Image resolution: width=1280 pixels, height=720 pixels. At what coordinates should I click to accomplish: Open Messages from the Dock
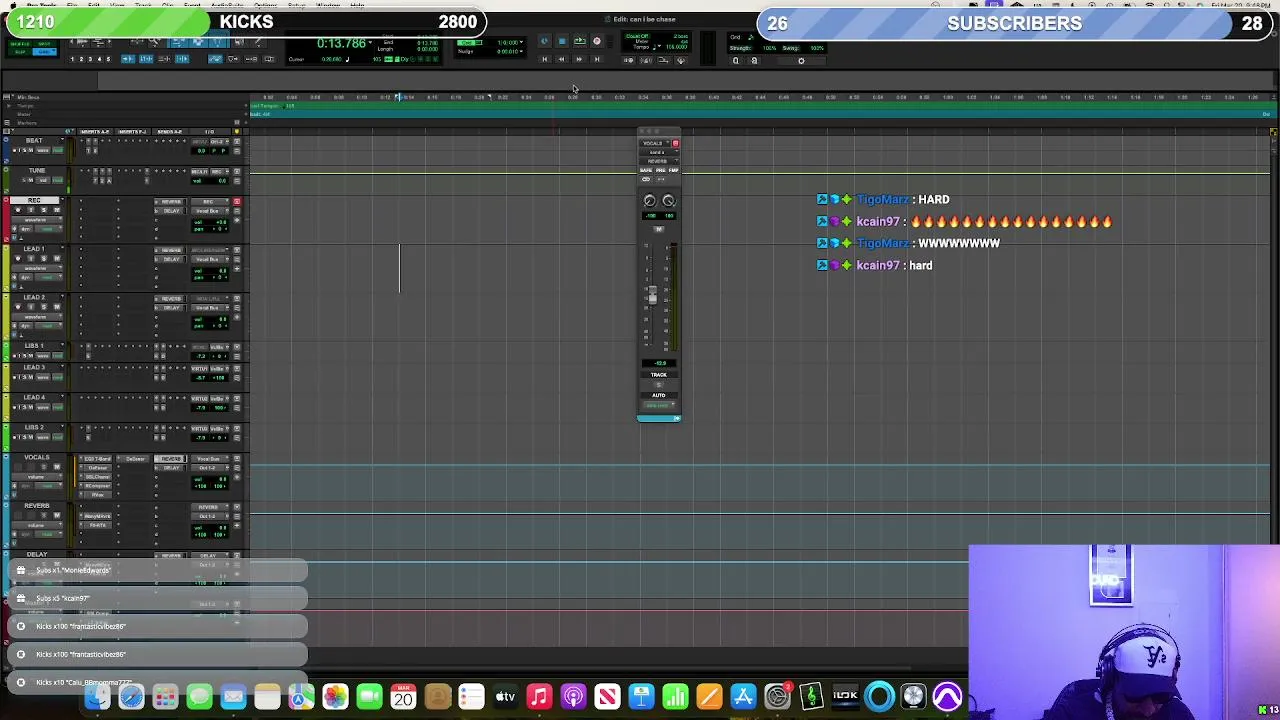(199, 696)
